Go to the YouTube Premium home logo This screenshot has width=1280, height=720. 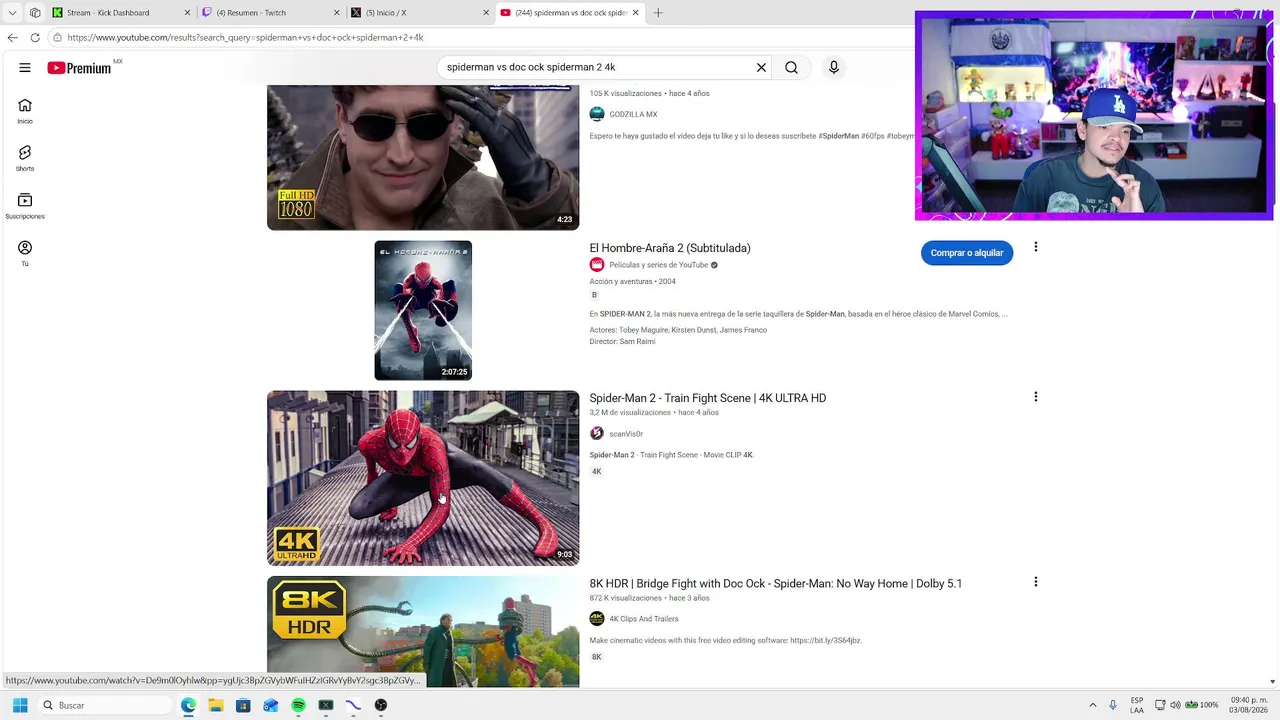click(79, 68)
